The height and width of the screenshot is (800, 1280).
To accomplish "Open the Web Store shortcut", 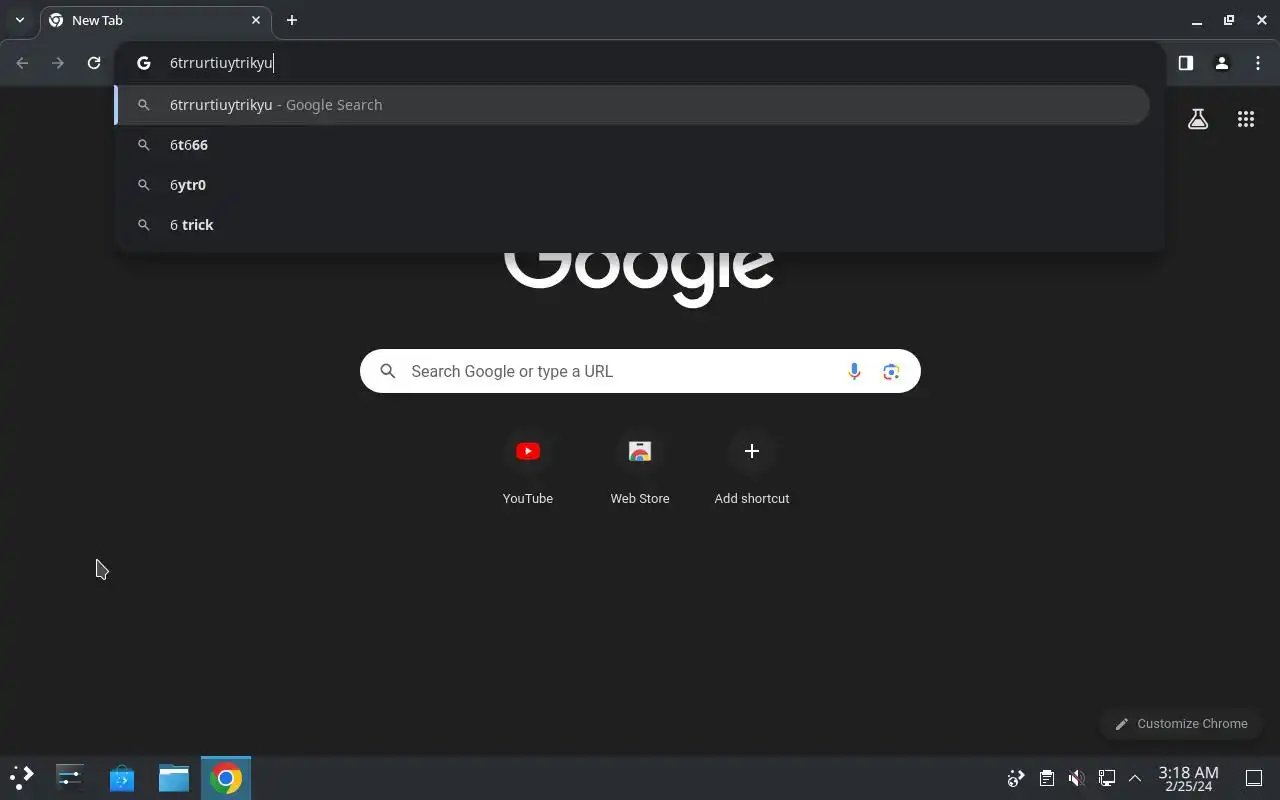I will (640, 468).
